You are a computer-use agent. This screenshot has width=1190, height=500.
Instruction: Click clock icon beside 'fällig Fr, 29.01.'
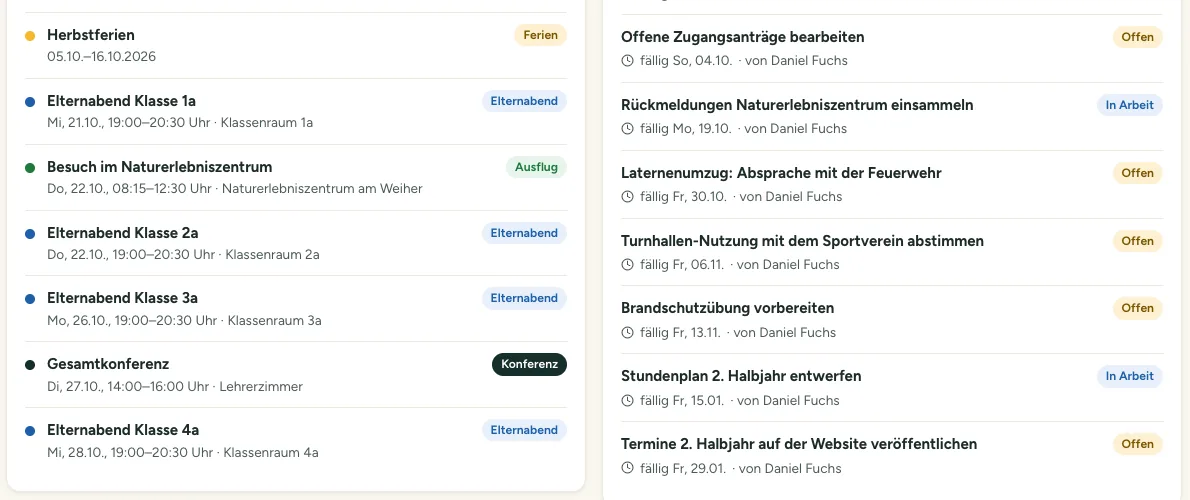pos(627,468)
